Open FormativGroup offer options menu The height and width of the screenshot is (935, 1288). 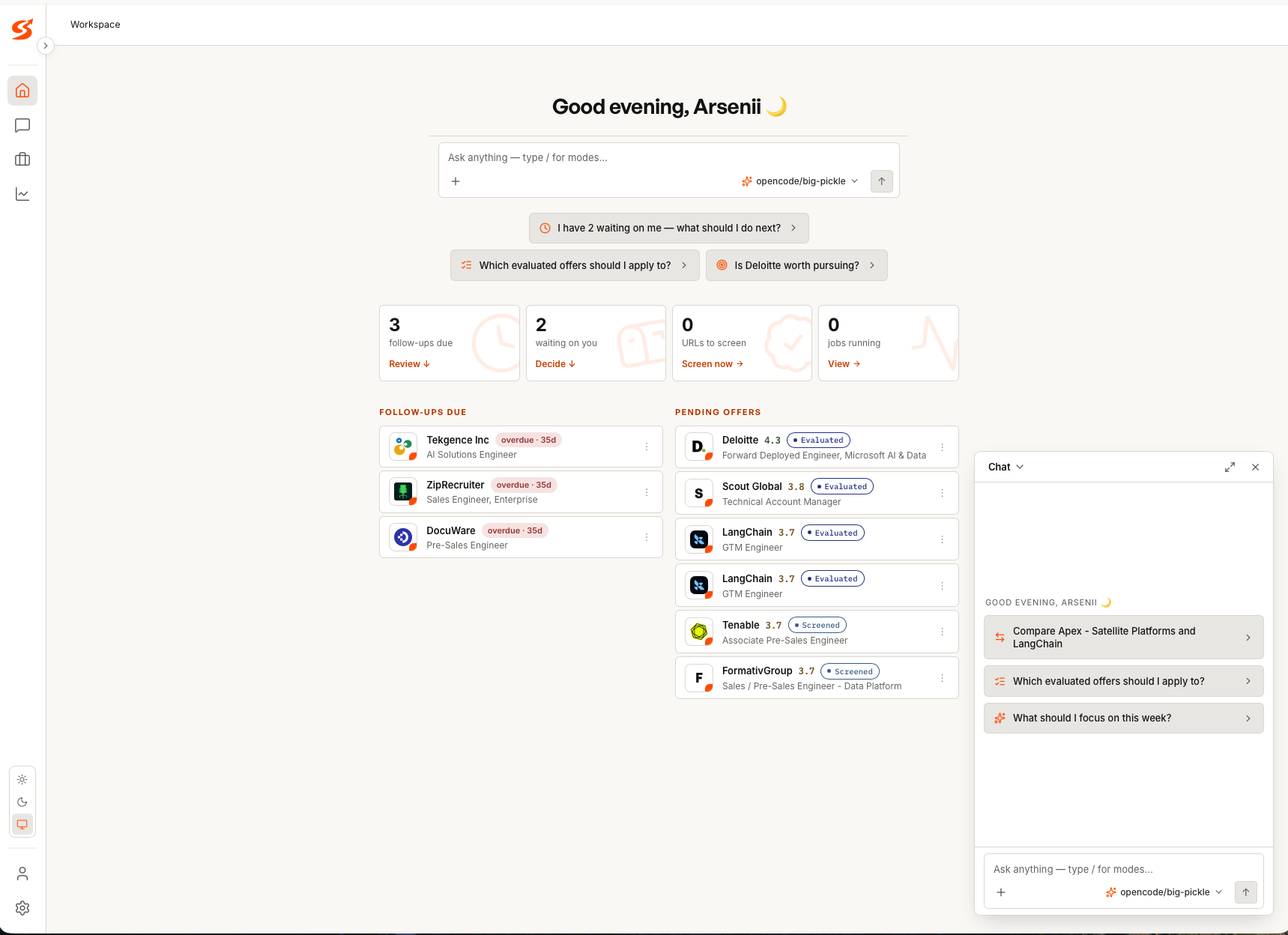[x=943, y=678]
